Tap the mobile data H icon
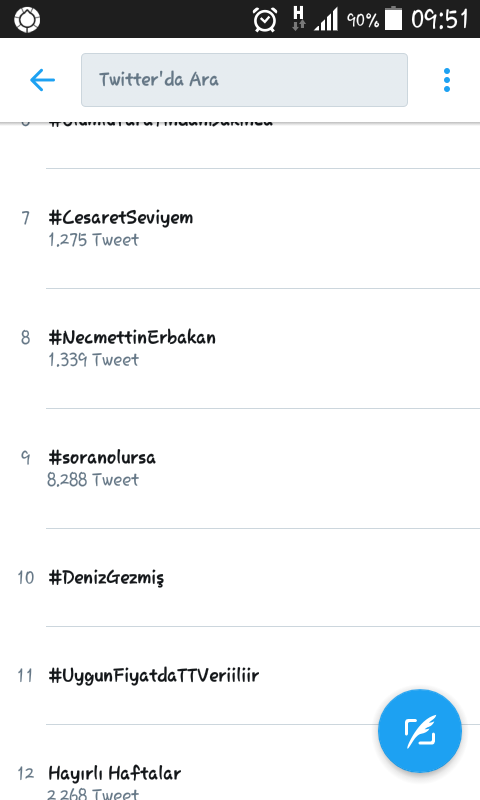The height and width of the screenshot is (800, 480). coord(298,19)
